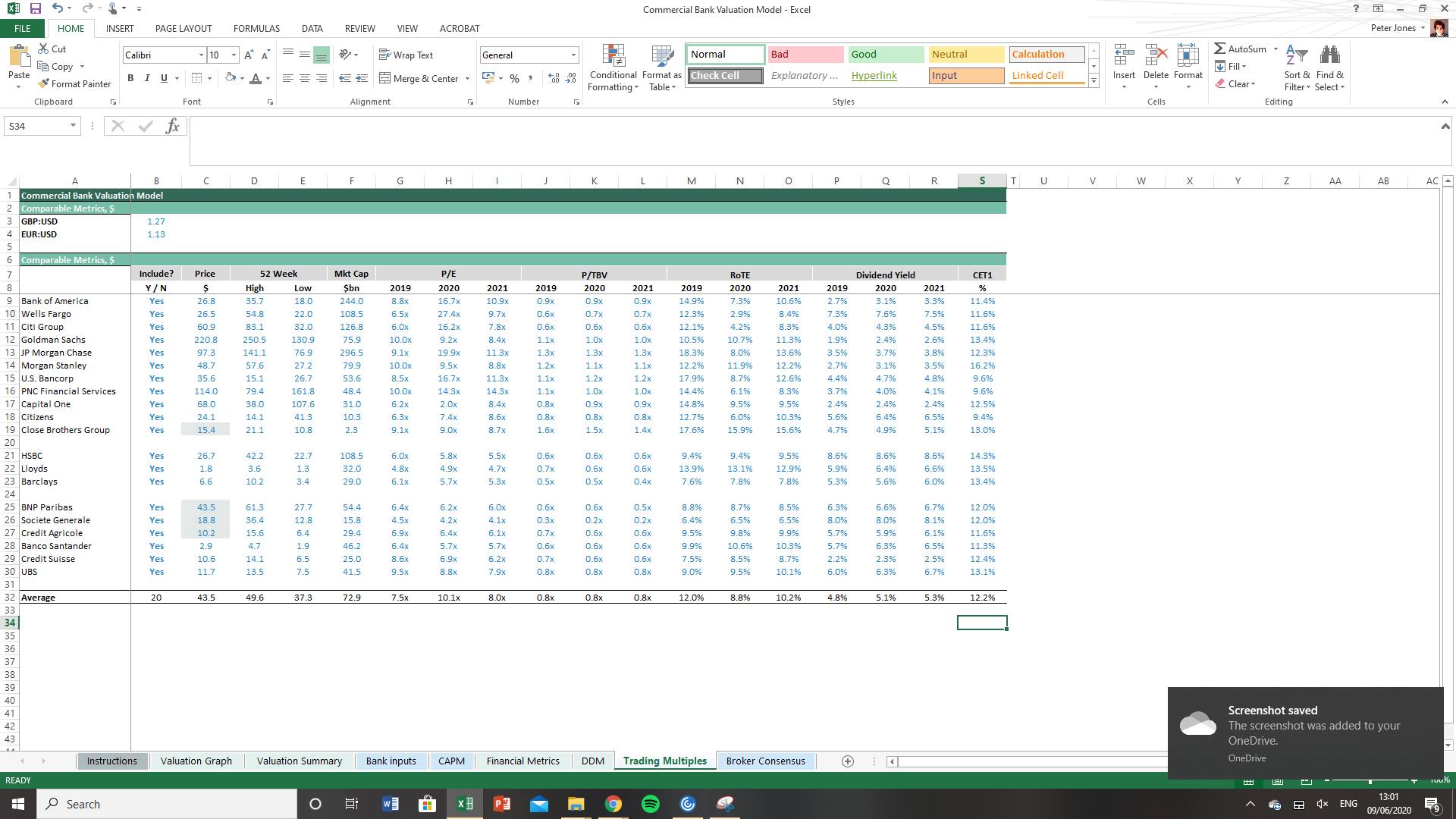Open Chrome from the taskbar
1456x819 pixels.
point(613,804)
